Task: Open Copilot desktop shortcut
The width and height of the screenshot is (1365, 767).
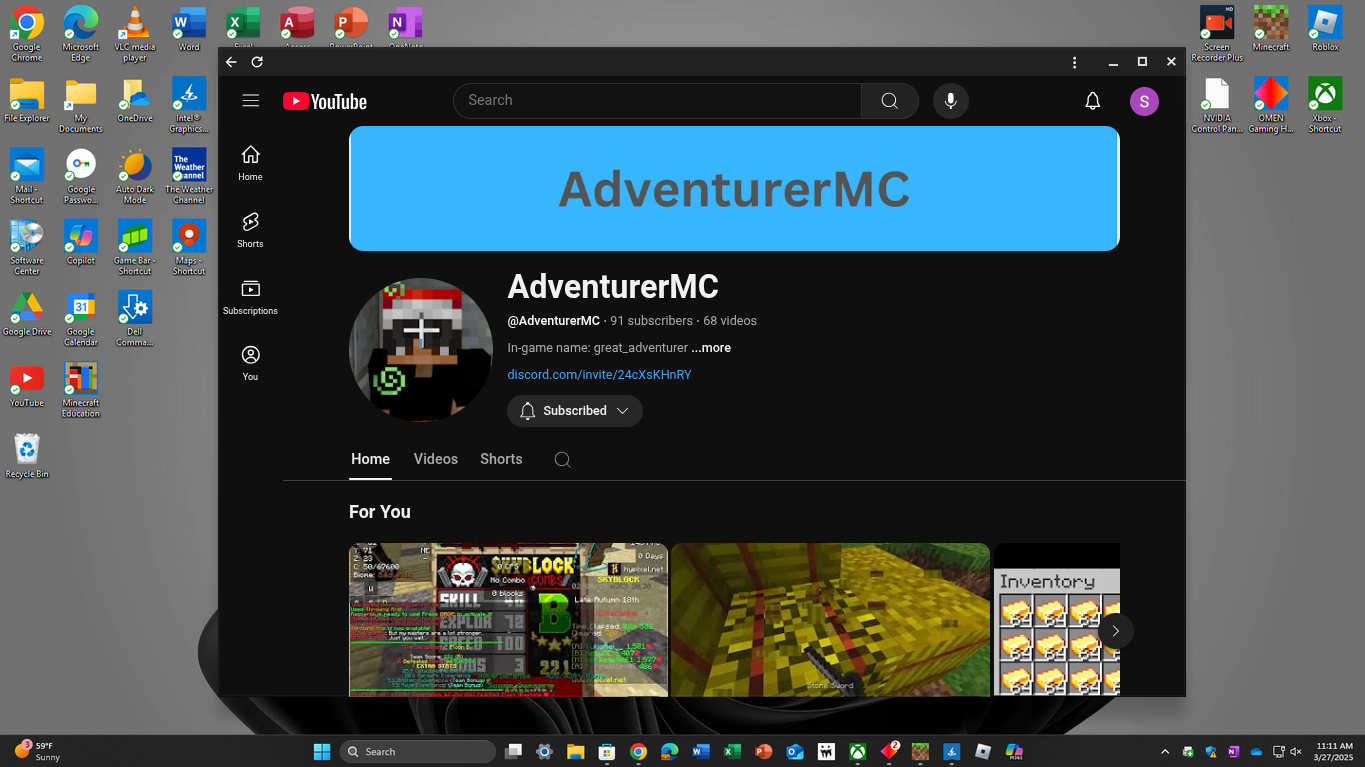Action: 81,243
